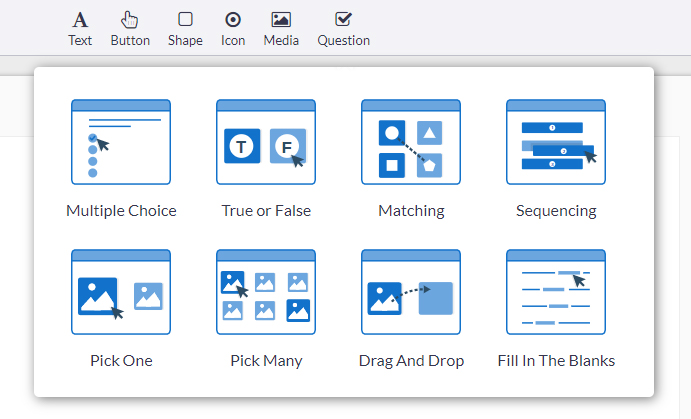Select the Text tool in toolbar
The image size is (691, 419).
[x=80, y=29]
